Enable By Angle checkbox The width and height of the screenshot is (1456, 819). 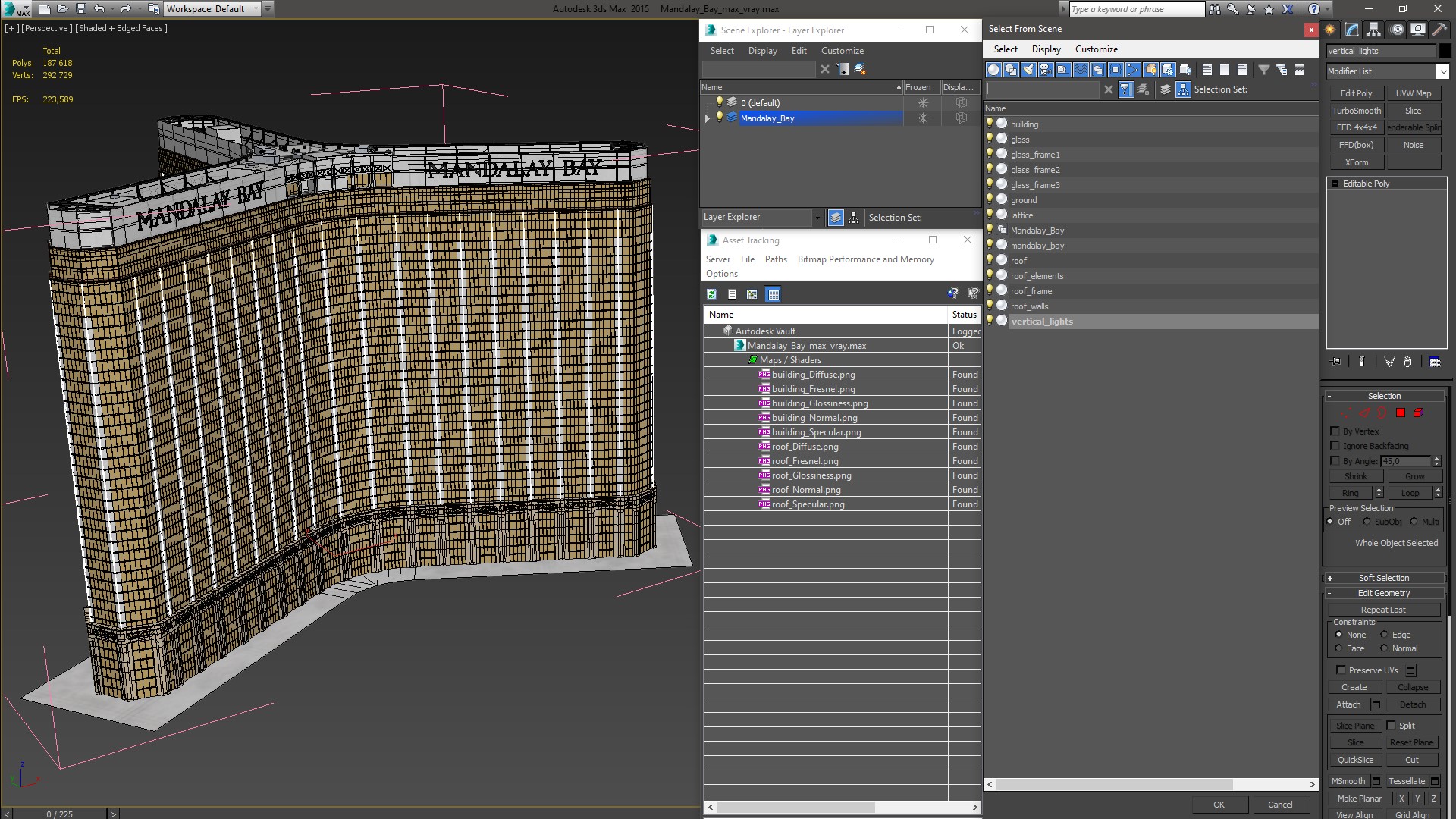[1335, 460]
